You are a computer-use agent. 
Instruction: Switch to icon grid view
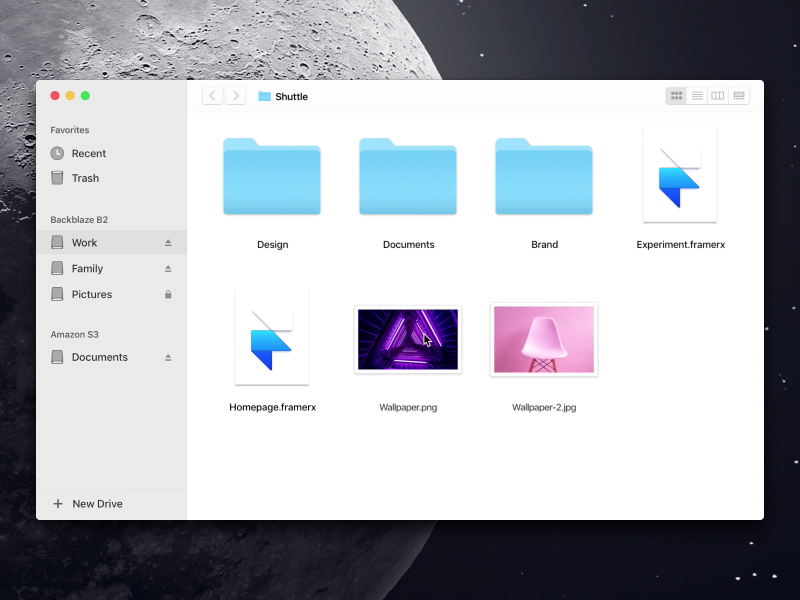click(677, 96)
